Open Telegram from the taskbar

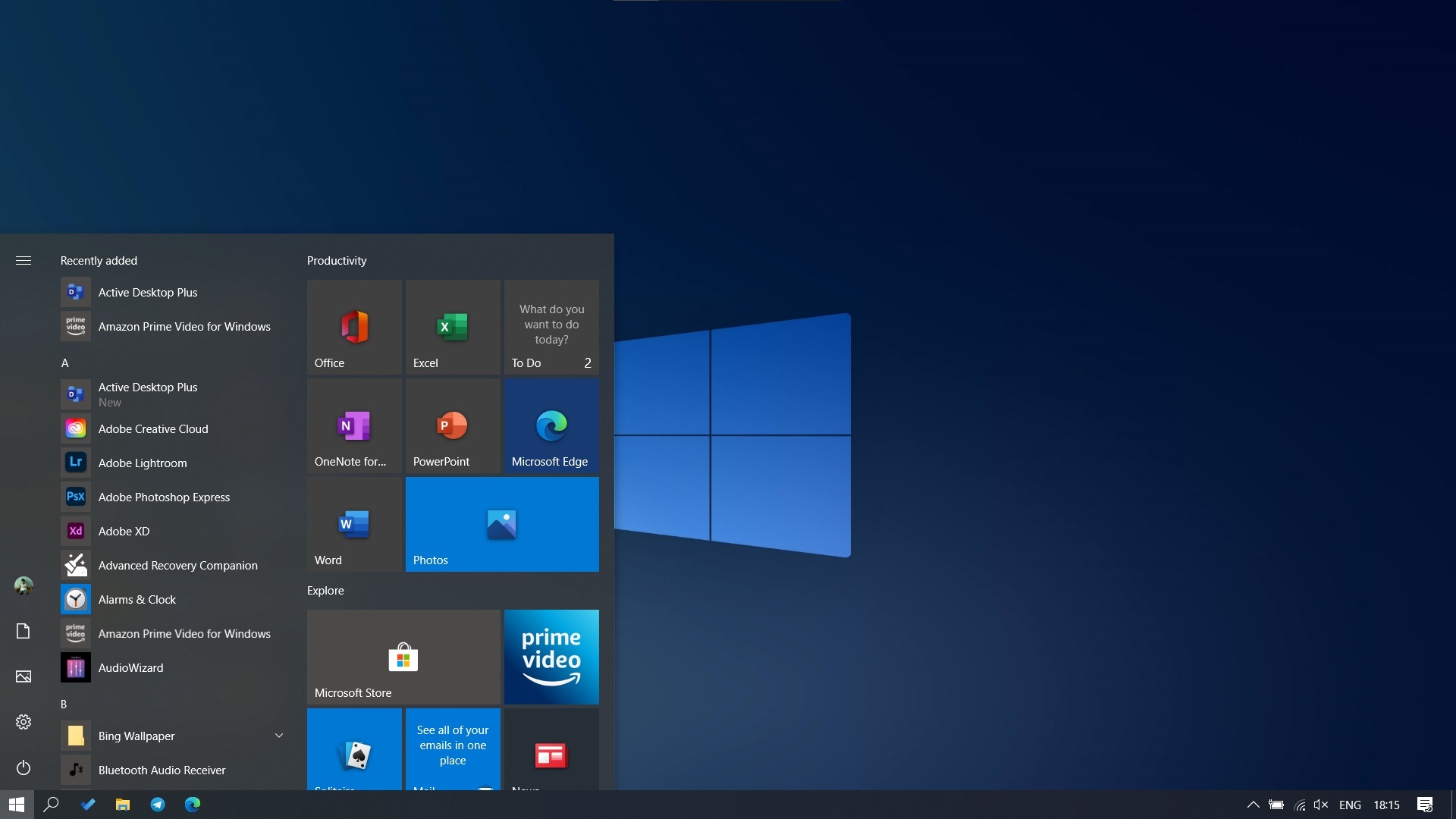(x=157, y=804)
